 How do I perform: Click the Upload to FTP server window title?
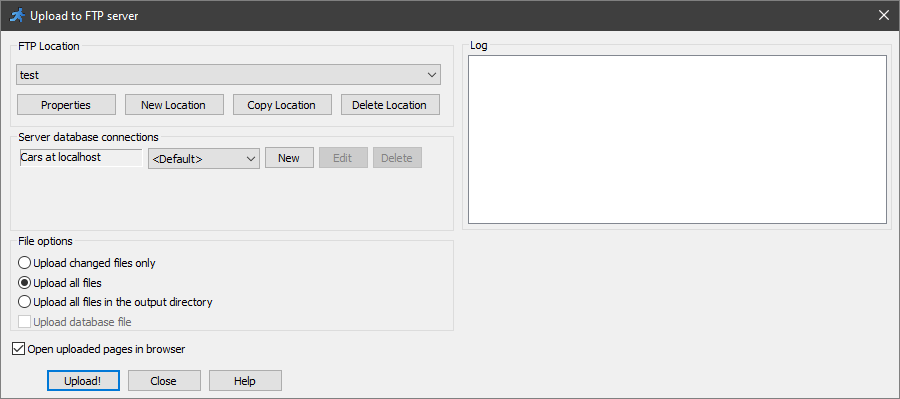click(84, 16)
